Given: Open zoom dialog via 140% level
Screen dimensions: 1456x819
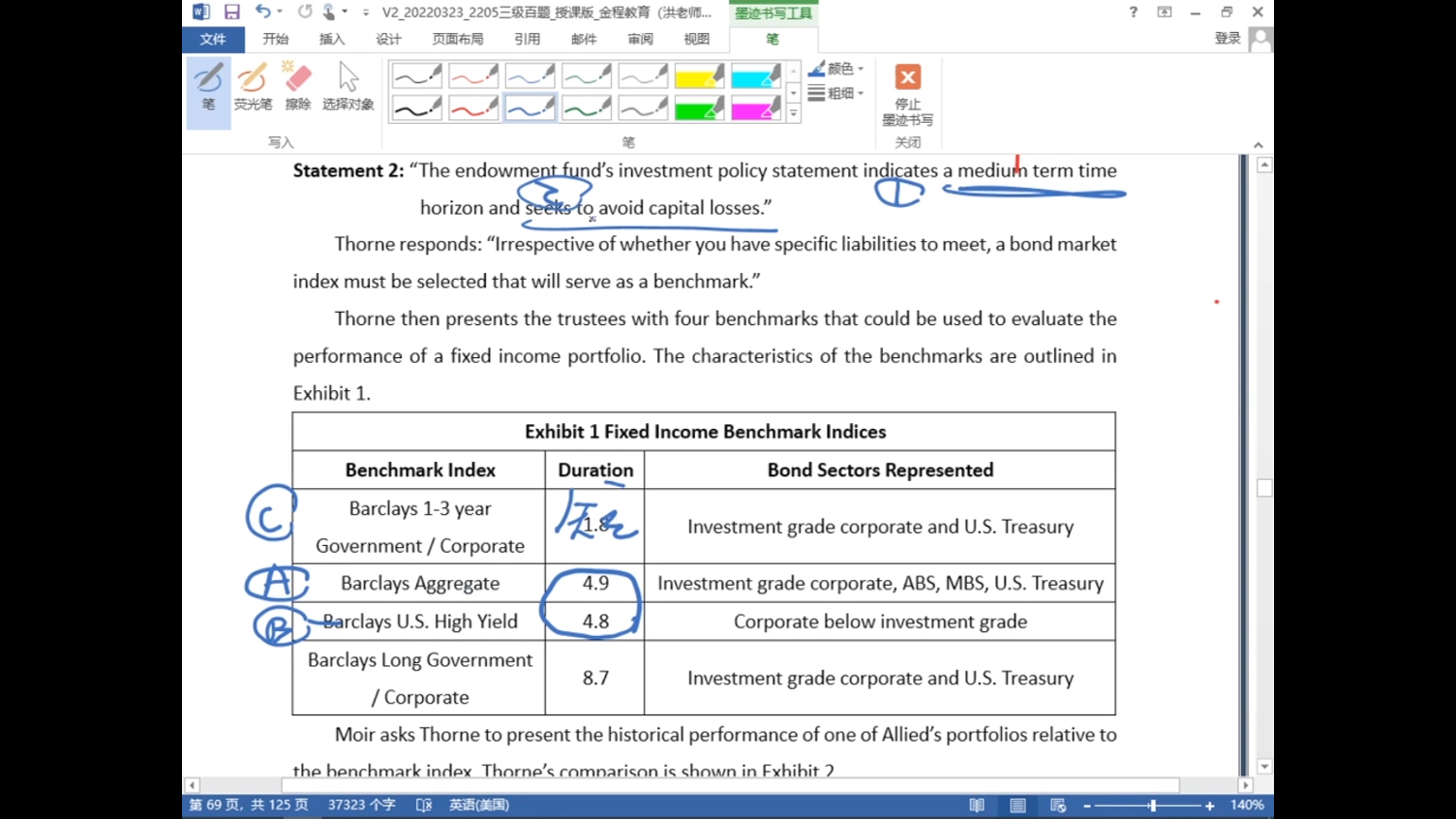Looking at the screenshot, I should pos(1247,805).
